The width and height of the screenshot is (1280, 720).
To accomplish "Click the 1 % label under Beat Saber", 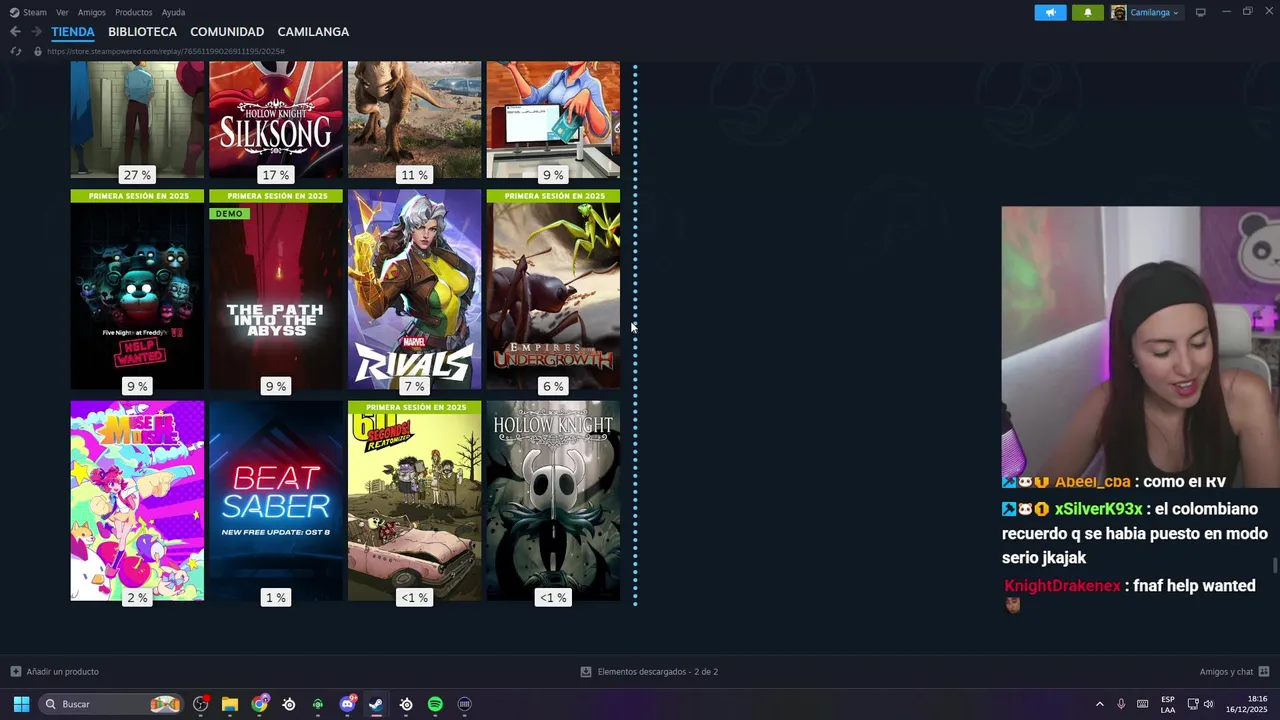I will [276, 597].
